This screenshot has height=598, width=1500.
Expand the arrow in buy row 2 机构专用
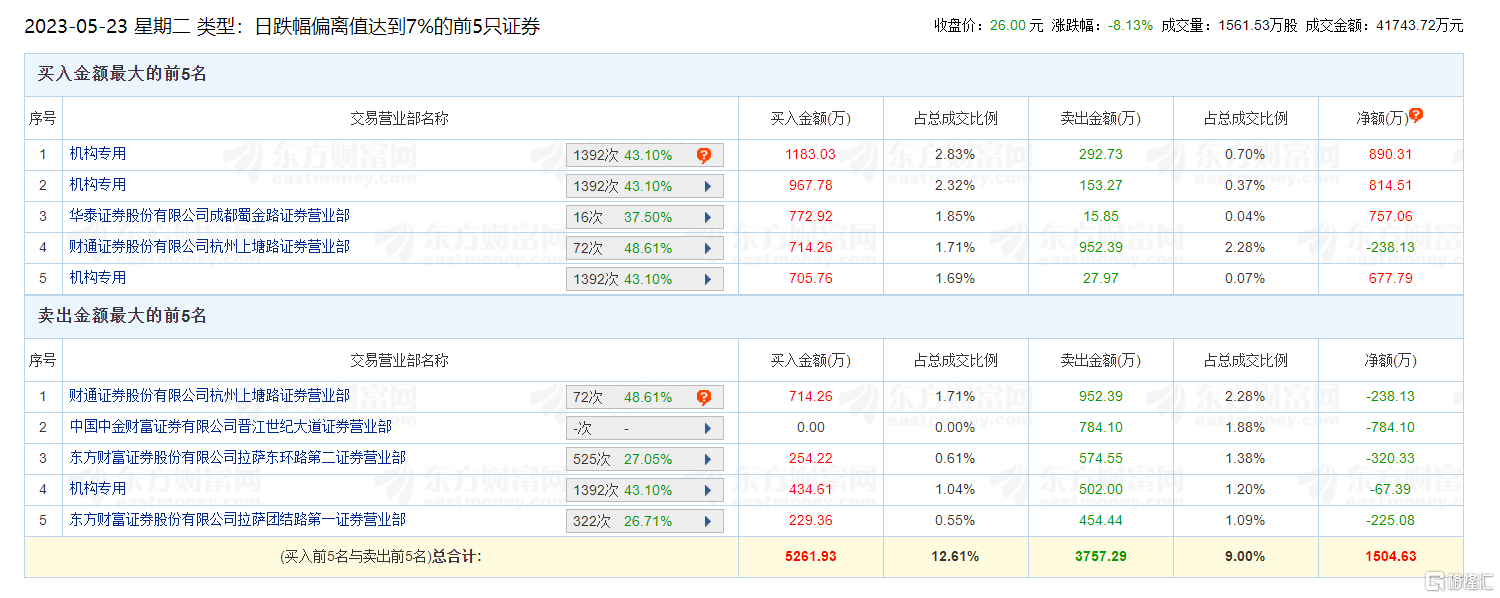708,186
